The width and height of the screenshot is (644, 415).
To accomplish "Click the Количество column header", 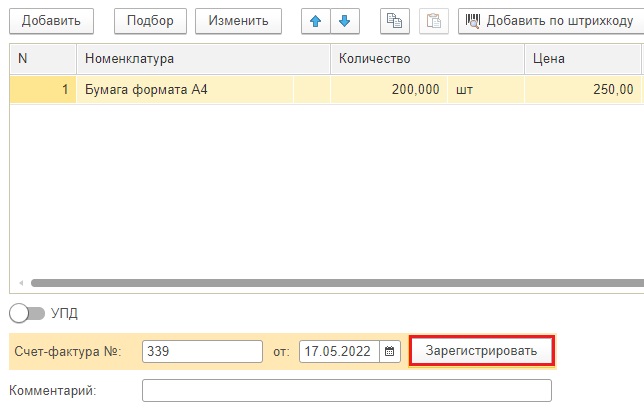I will (427, 59).
